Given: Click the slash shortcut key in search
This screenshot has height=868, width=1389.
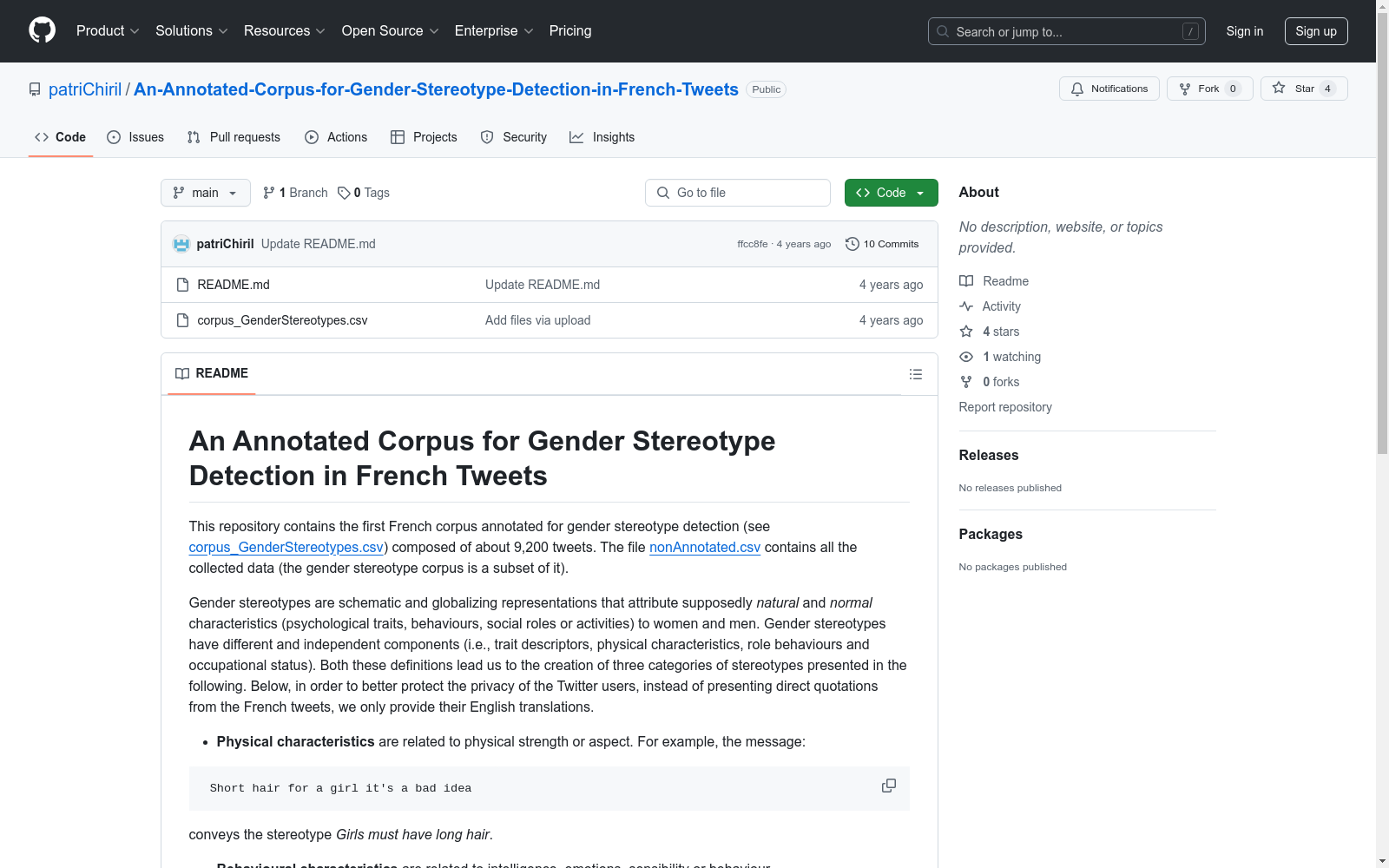Looking at the screenshot, I should (1190, 31).
